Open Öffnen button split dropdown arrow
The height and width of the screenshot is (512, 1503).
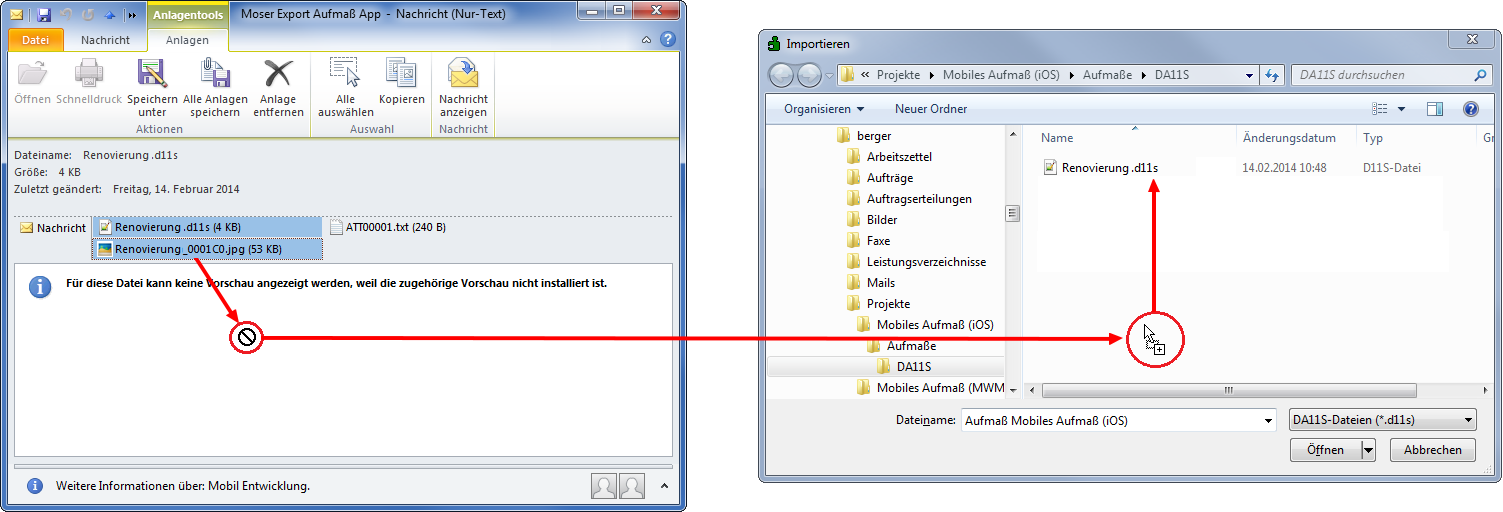tap(1368, 450)
